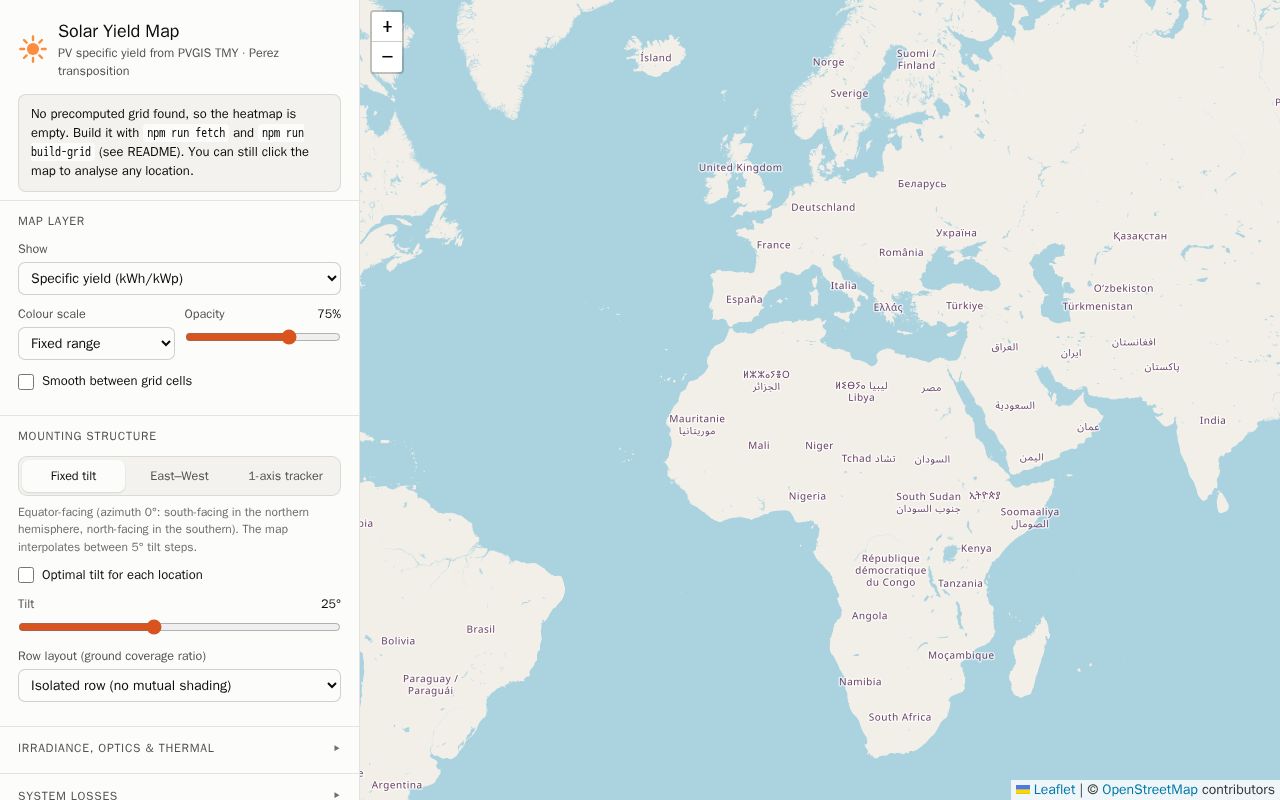Click the Angola map label
The height and width of the screenshot is (800, 1280).
click(x=869, y=616)
